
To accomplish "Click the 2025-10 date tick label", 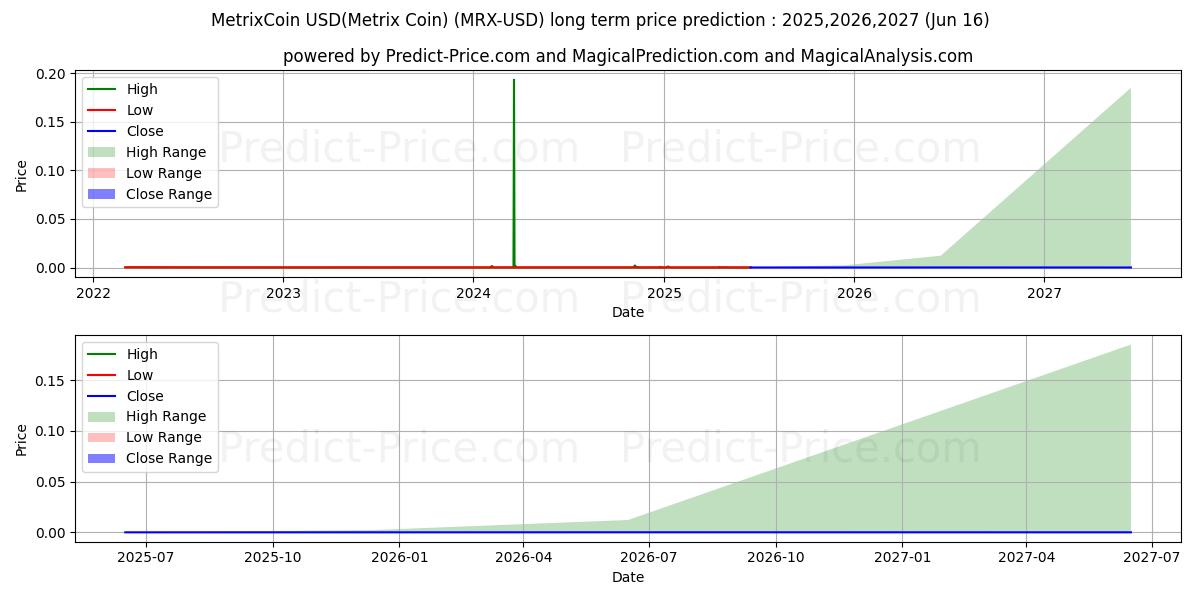I will click(x=273, y=558).
